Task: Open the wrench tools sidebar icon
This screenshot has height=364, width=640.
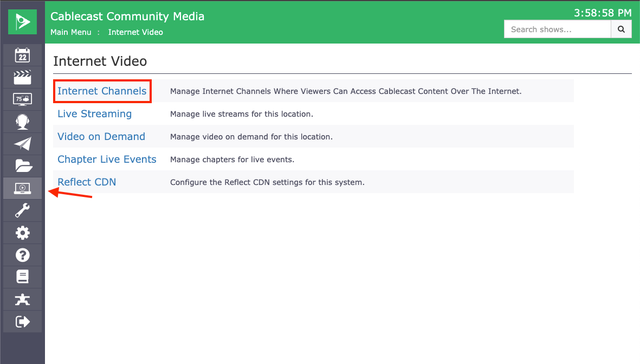Action: tap(22, 211)
